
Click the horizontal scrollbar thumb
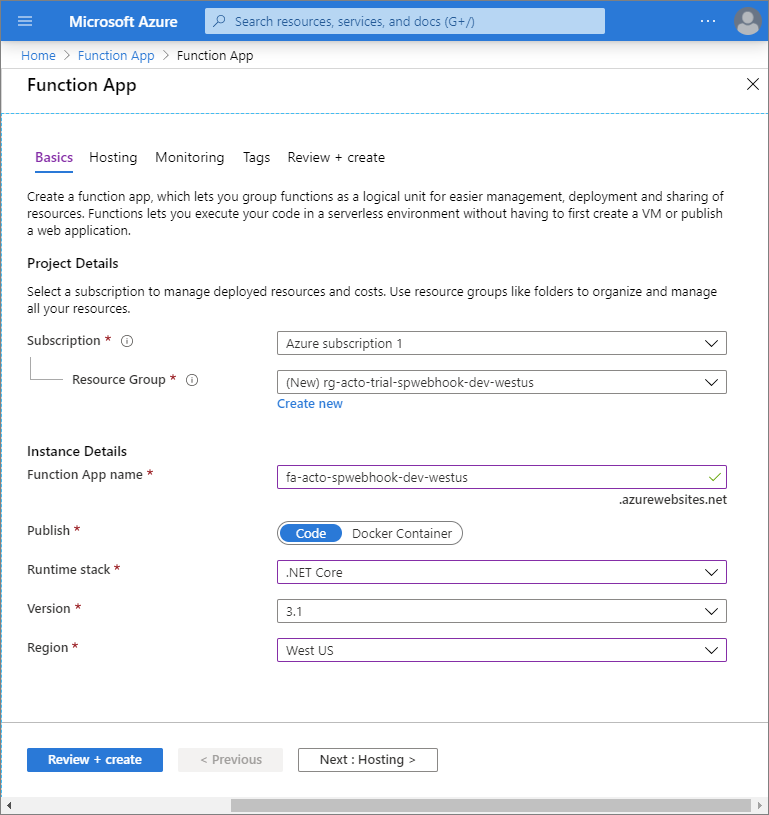point(490,806)
